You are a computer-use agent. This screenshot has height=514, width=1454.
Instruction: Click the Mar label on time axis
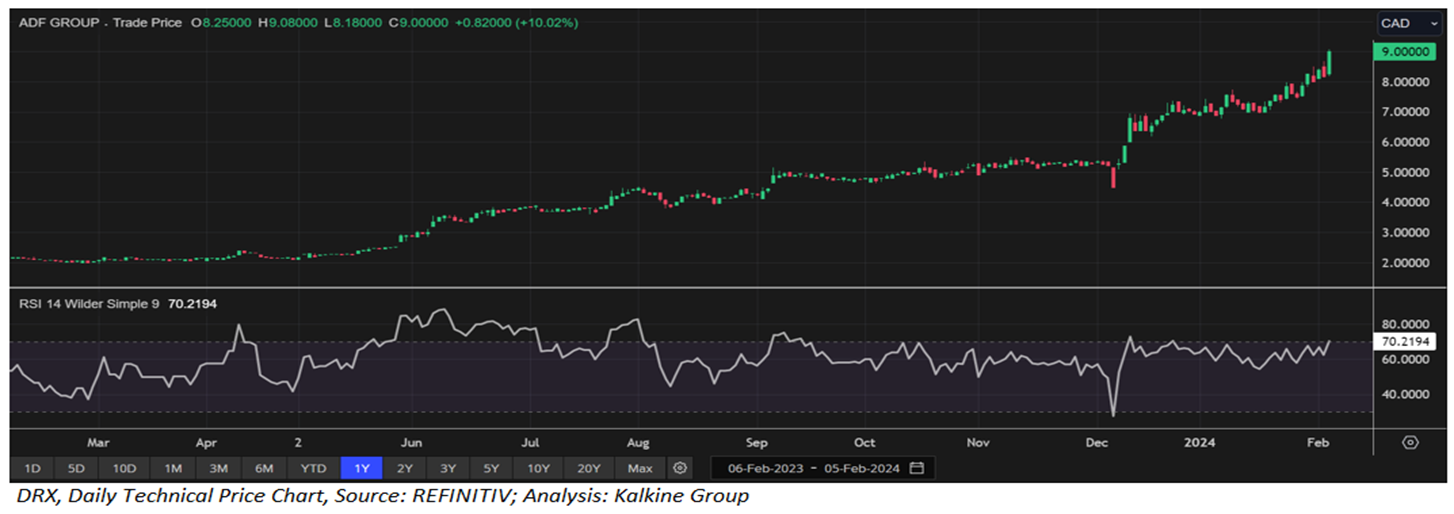tap(97, 442)
